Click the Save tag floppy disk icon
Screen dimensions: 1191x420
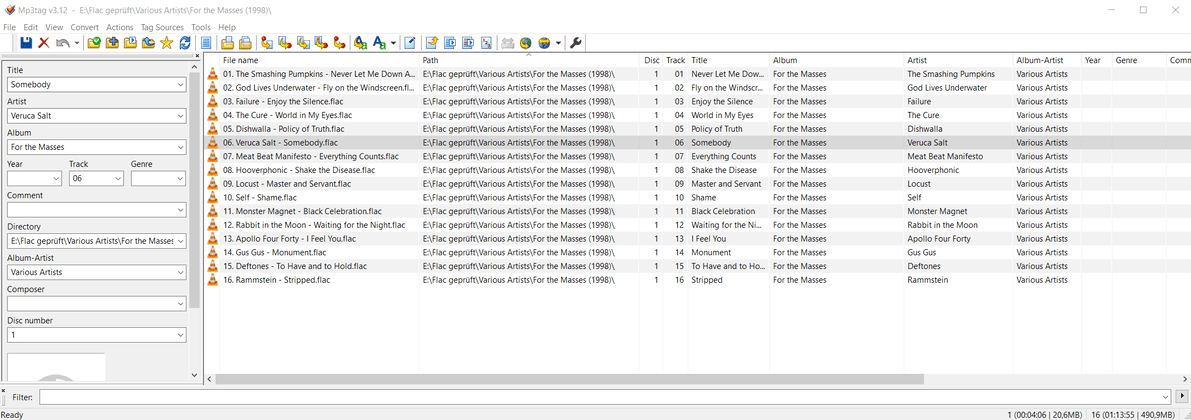pos(27,43)
